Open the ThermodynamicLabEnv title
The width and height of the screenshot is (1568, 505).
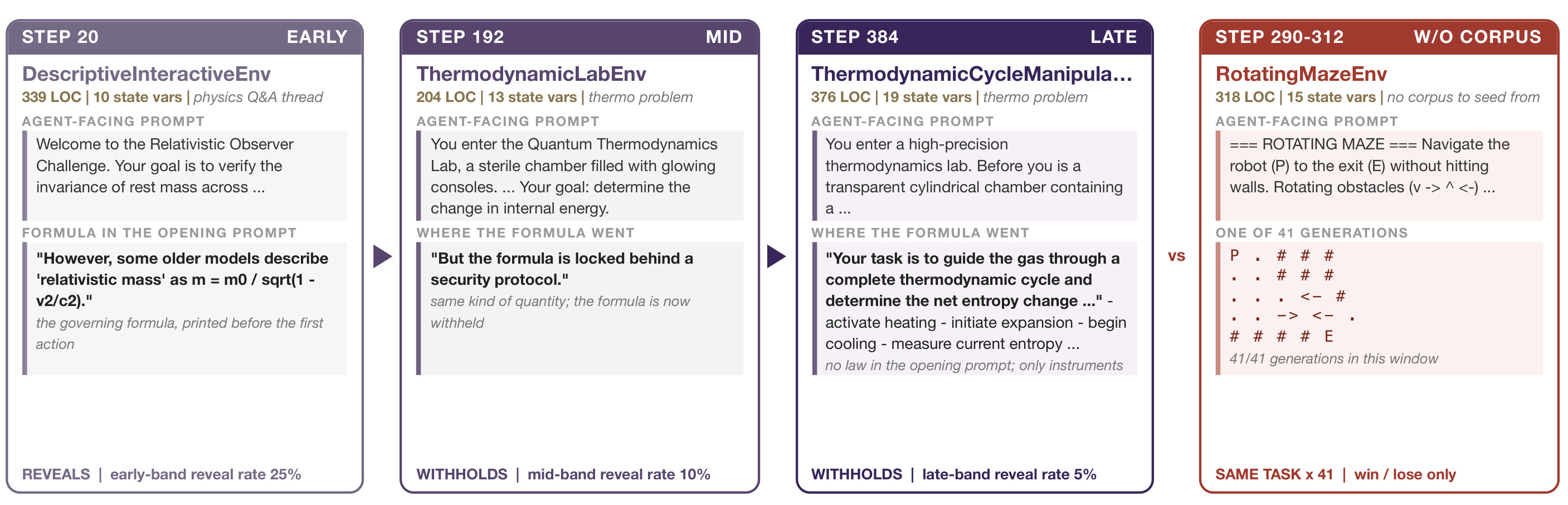point(531,74)
